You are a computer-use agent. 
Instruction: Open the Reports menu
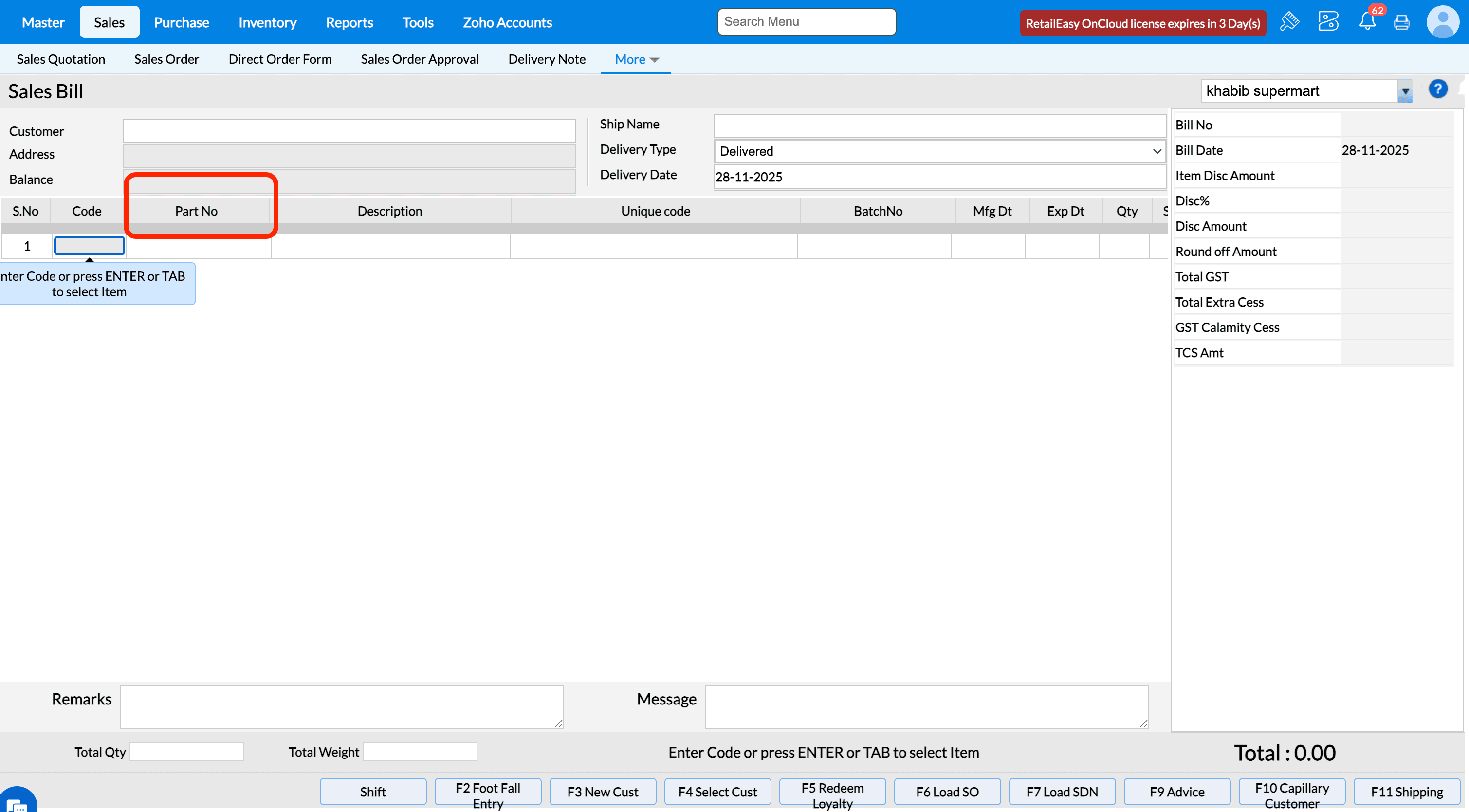[x=349, y=22]
